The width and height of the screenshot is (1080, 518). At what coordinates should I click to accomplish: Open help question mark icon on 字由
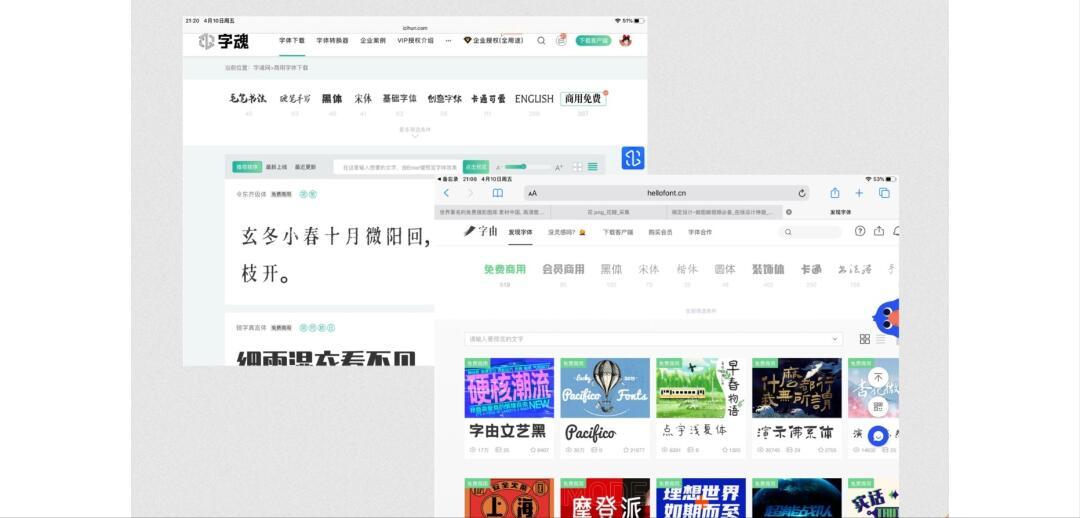(860, 231)
